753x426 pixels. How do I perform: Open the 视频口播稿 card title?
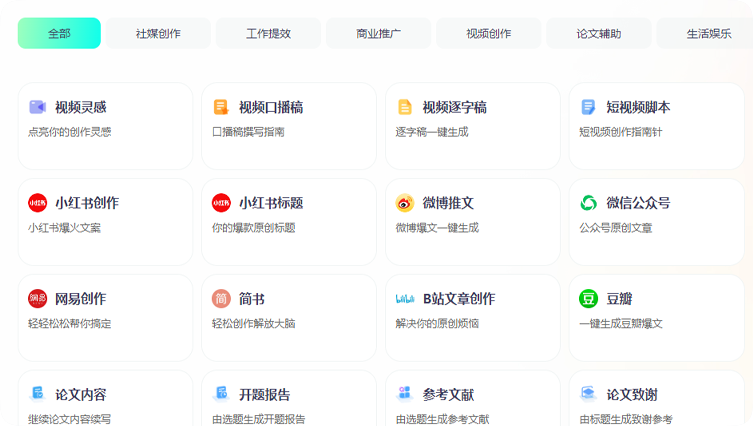(271, 107)
